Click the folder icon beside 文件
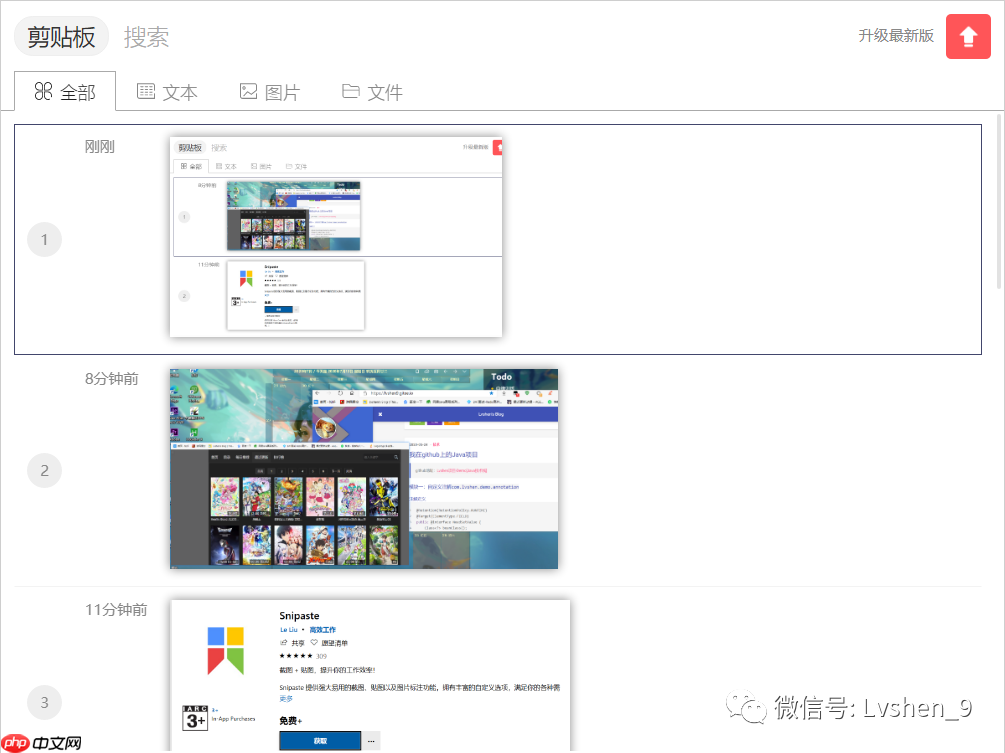 point(349,91)
